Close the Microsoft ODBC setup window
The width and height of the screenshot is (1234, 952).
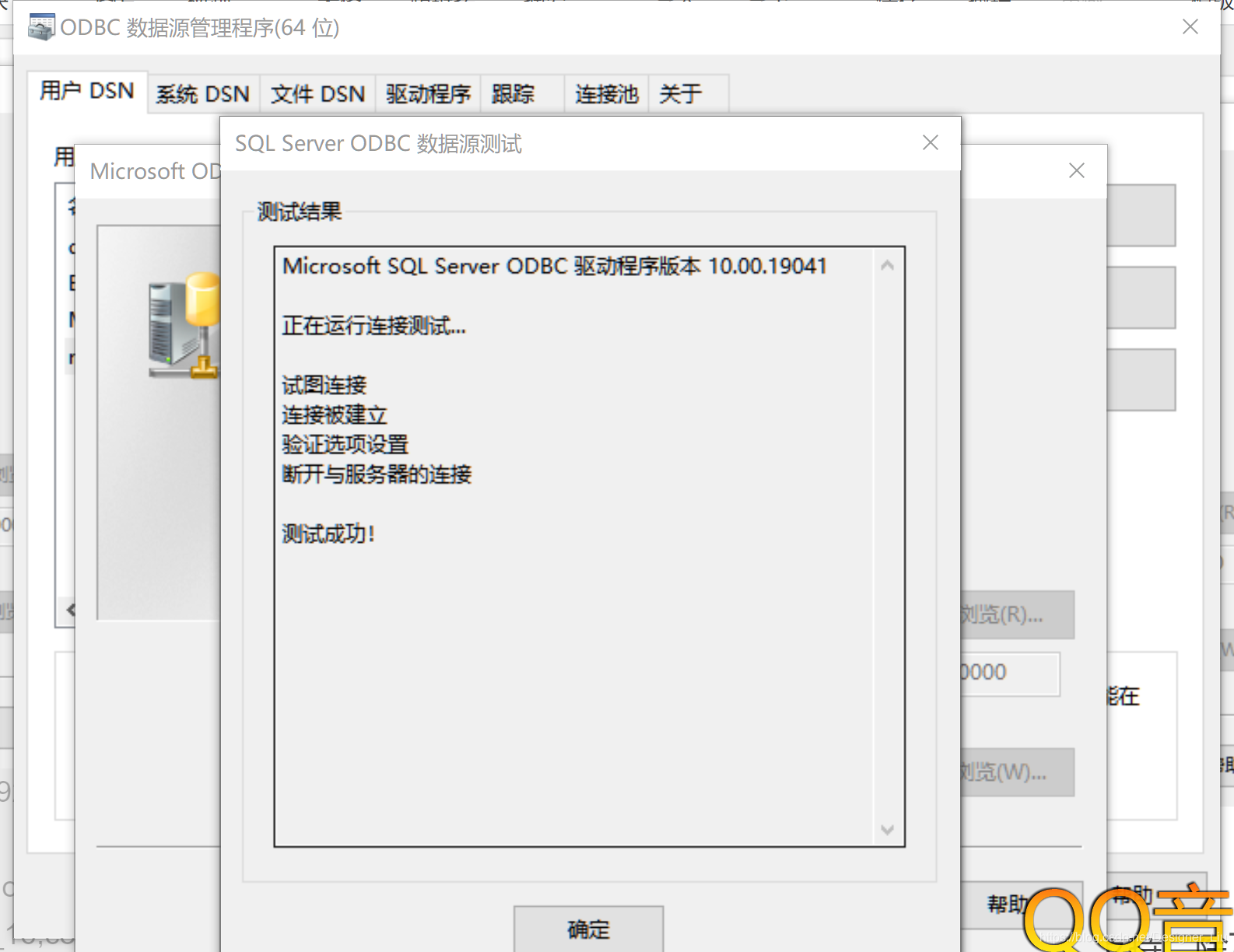coord(1077,170)
